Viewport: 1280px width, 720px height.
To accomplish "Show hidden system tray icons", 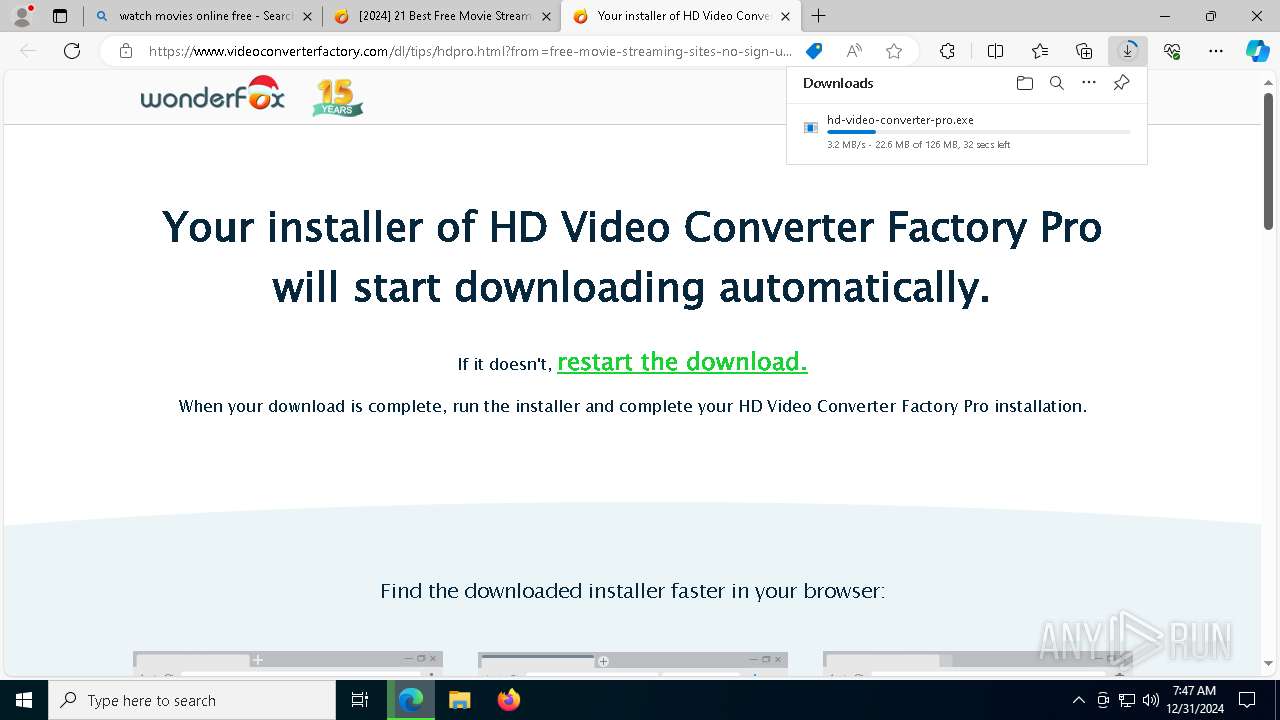I will 1078,700.
